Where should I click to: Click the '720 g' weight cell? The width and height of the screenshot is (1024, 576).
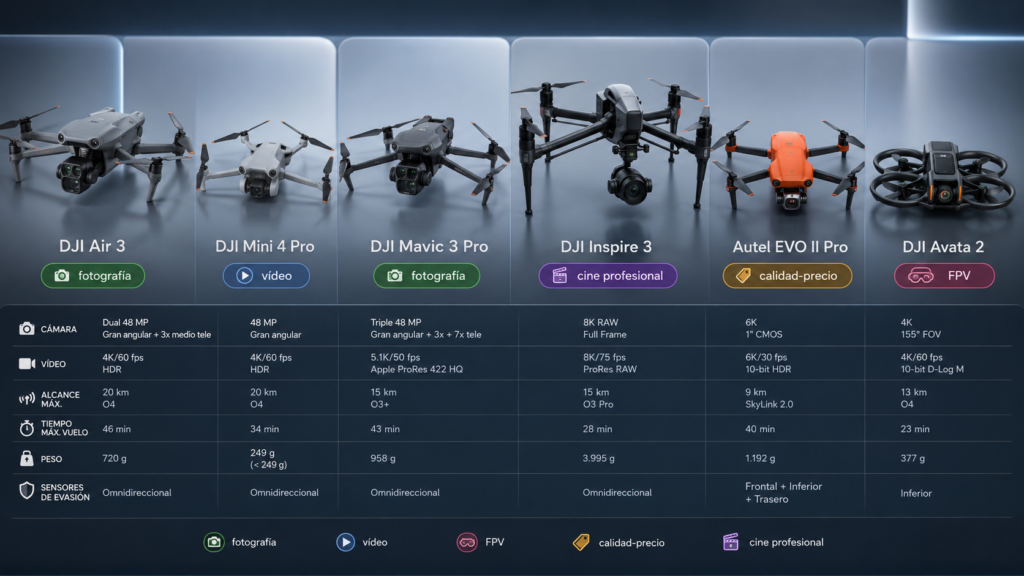click(x=114, y=458)
